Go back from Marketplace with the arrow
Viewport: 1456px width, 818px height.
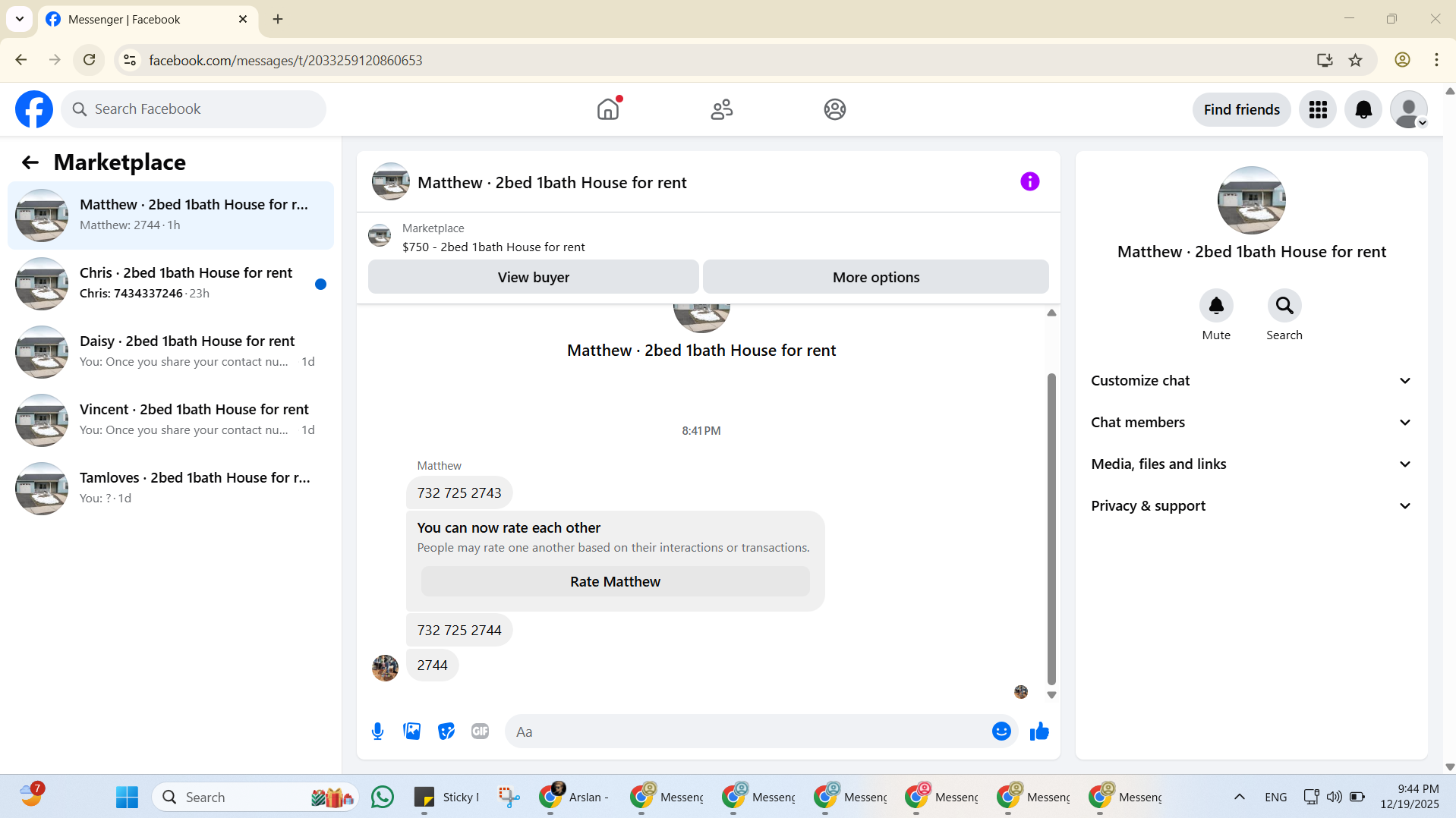[x=30, y=162]
